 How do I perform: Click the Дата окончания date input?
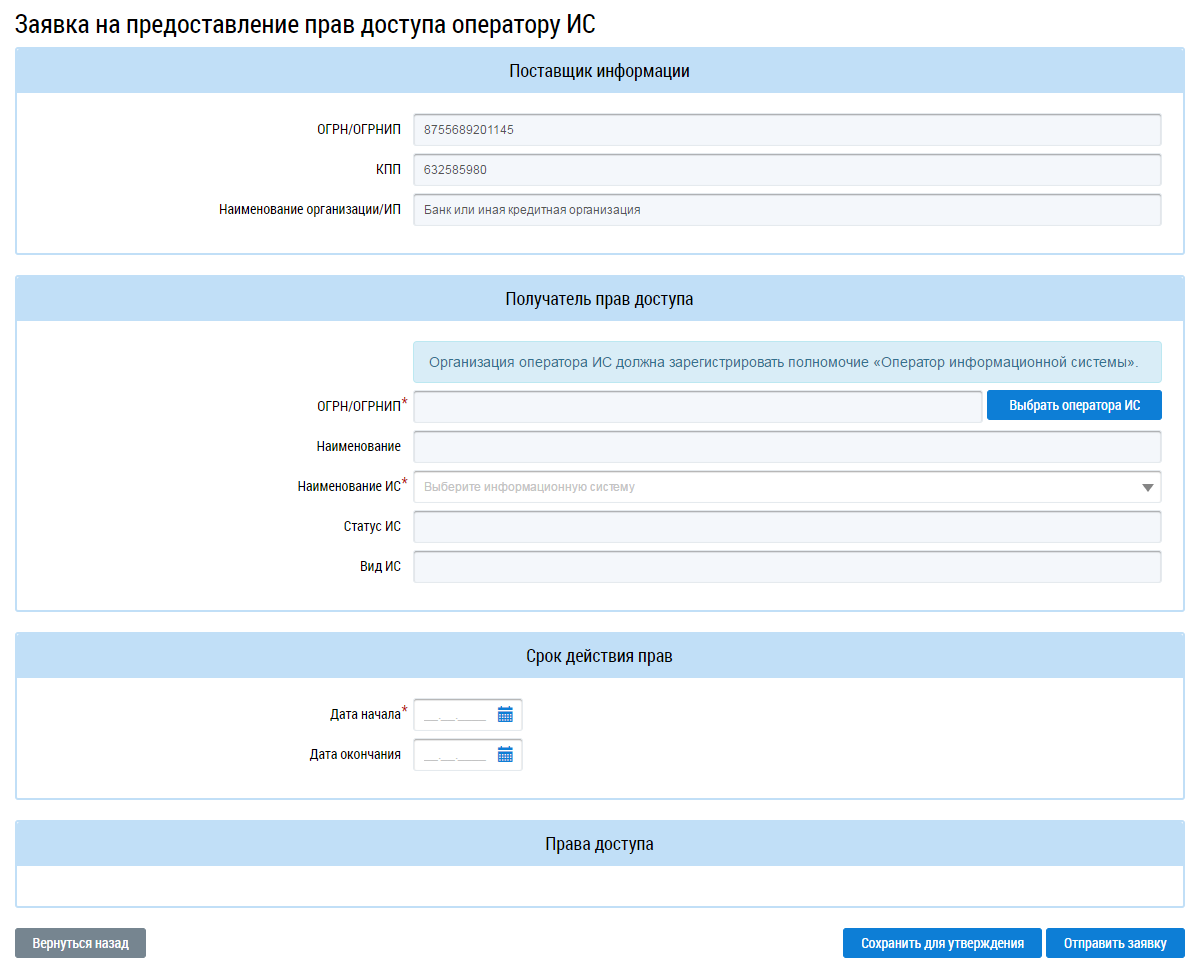click(455, 755)
